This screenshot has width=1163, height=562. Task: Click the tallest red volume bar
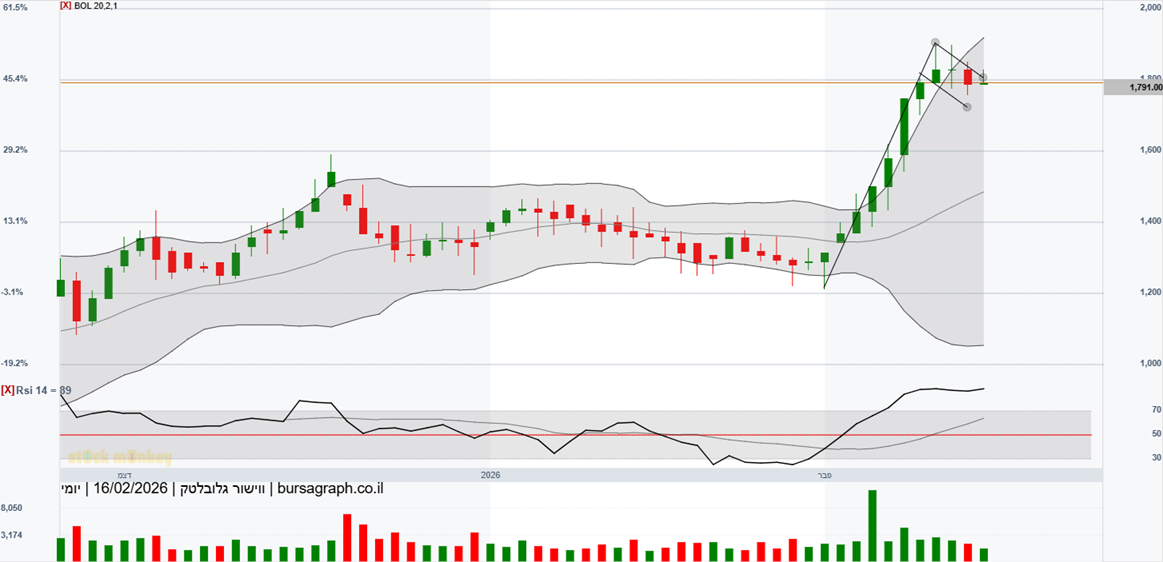click(x=347, y=538)
